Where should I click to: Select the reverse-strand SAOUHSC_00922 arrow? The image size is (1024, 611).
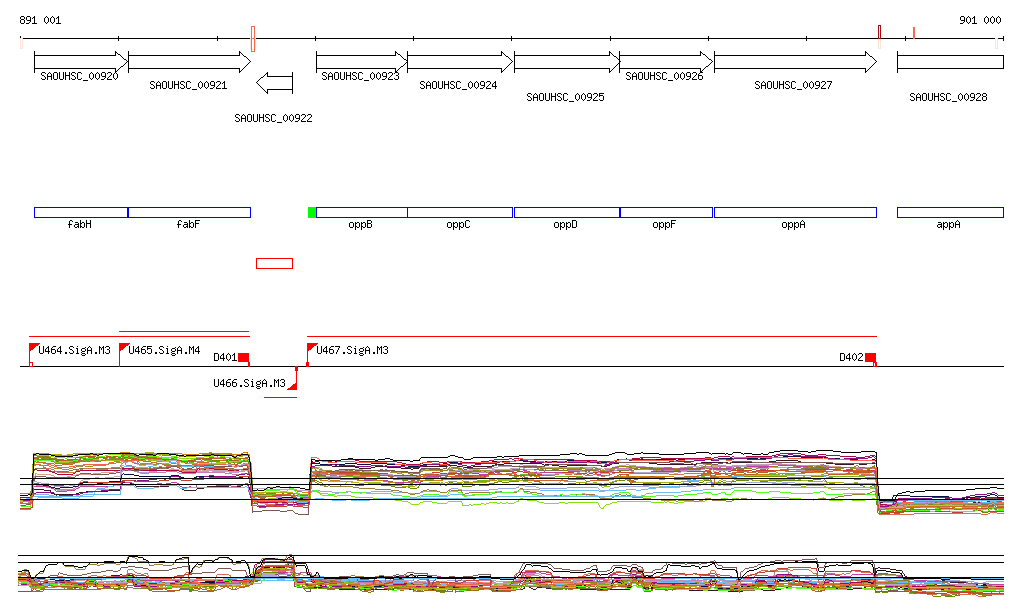pos(274,82)
